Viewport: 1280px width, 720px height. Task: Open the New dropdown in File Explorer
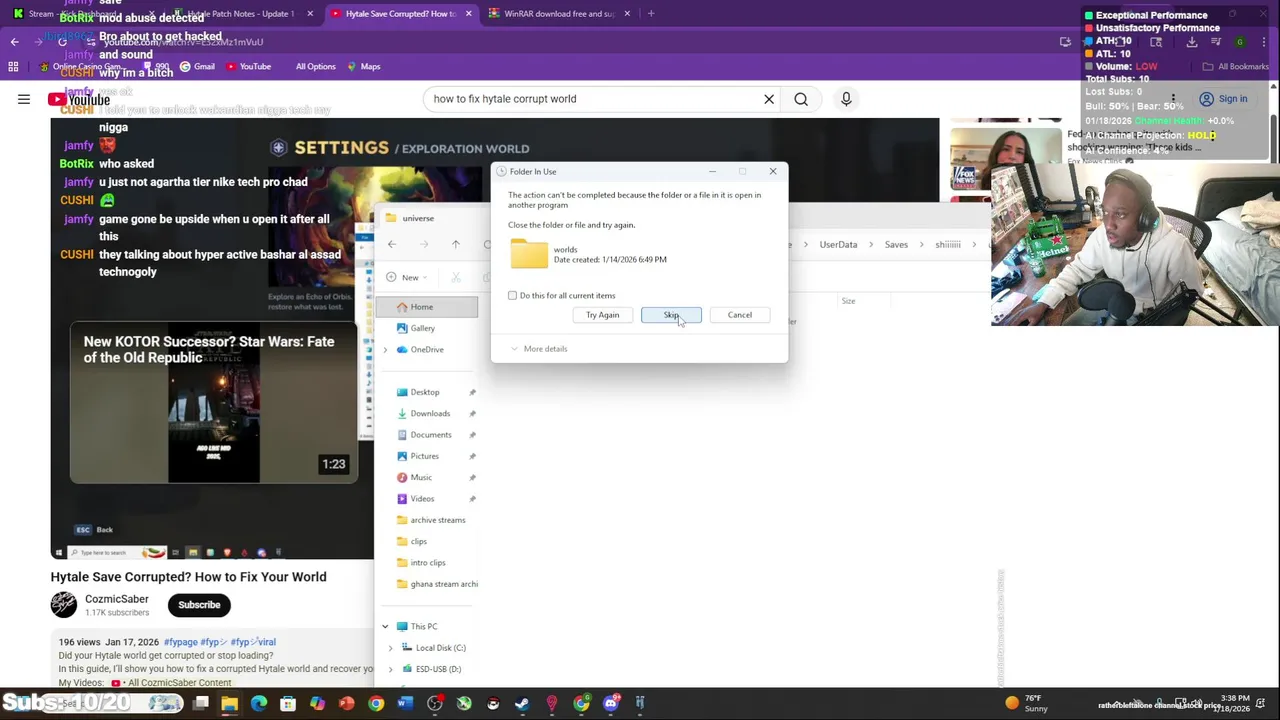tap(409, 277)
